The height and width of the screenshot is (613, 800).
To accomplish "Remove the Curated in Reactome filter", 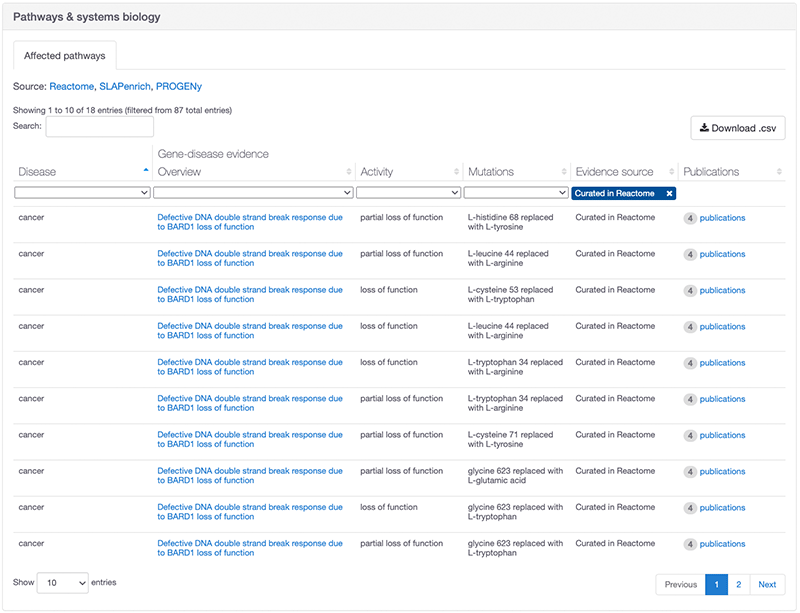I will click(669, 193).
